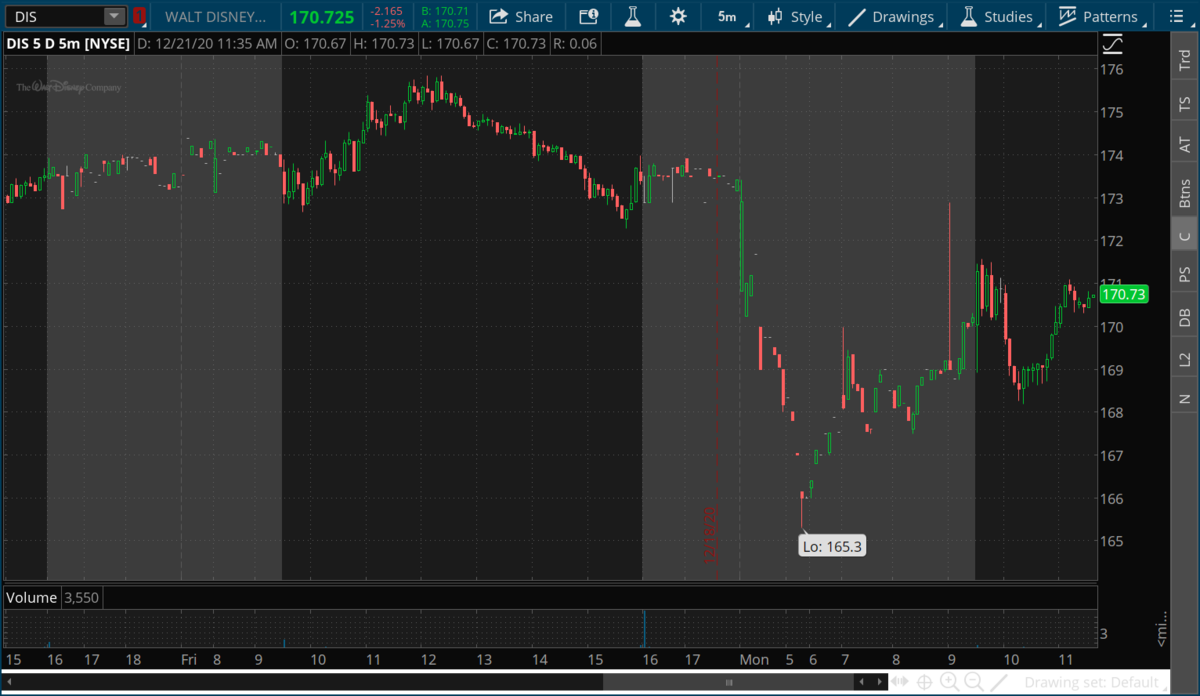Click the 12/18/20 vertical date marker
The width and height of the screenshot is (1200, 696).
[x=712, y=535]
